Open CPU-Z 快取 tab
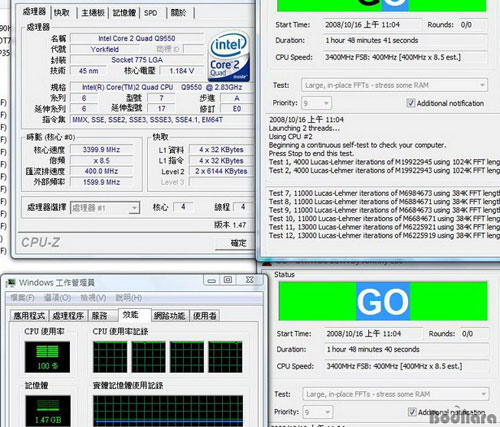 coord(62,13)
